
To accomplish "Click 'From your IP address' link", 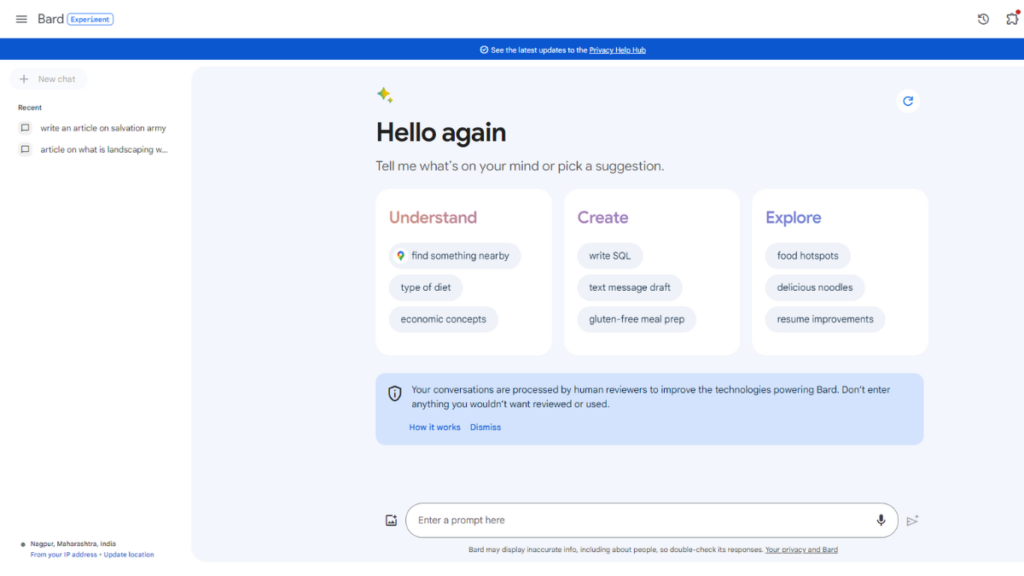I will tap(63, 555).
